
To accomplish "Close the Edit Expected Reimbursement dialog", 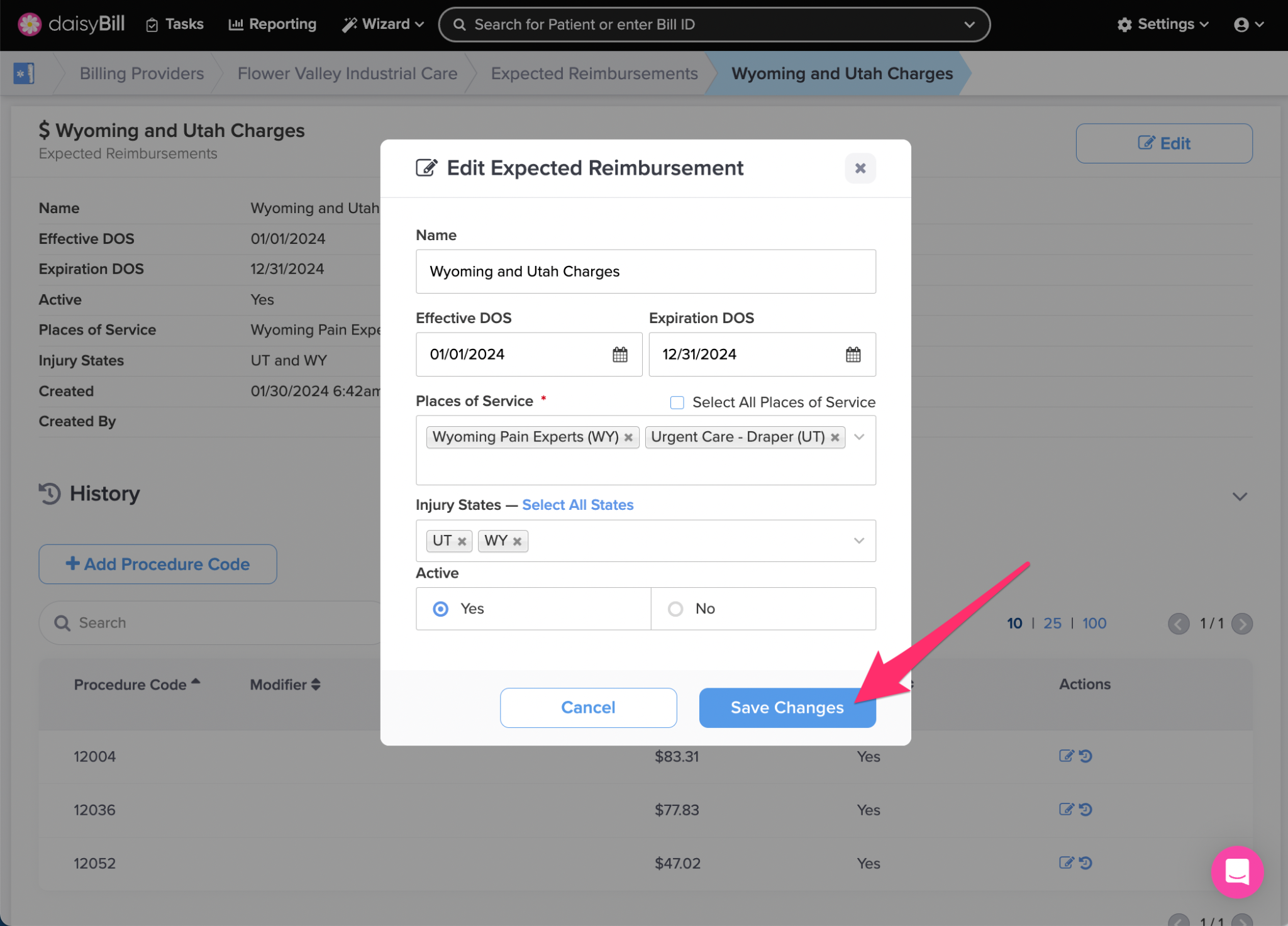I will click(860, 168).
